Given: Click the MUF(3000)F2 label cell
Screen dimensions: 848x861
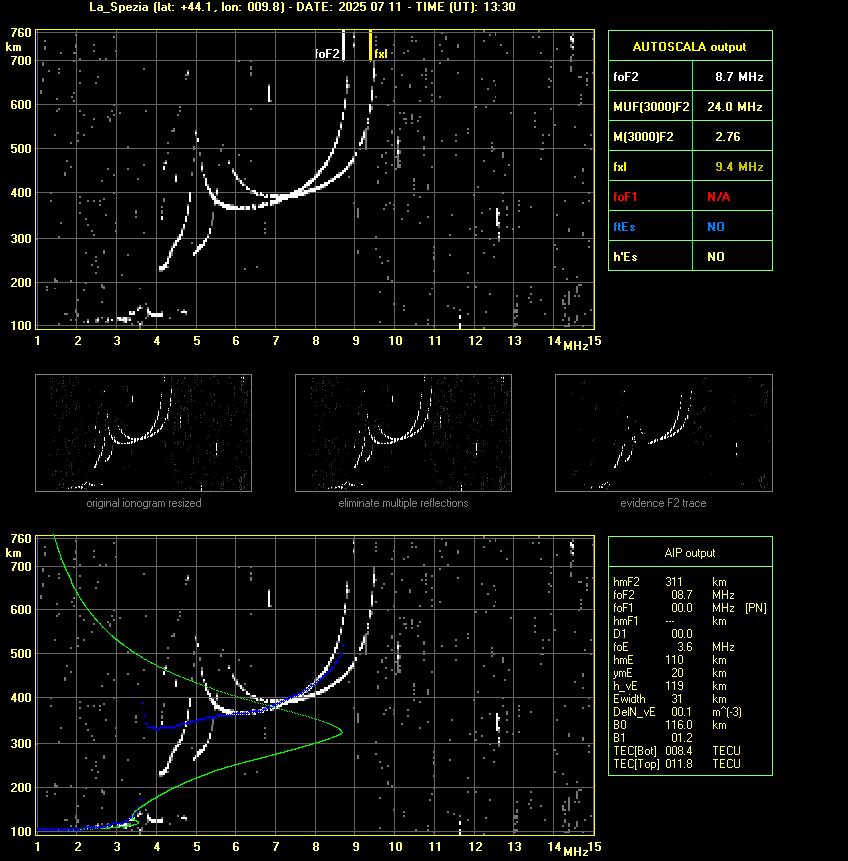Looking at the screenshot, I should pos(651,107).
